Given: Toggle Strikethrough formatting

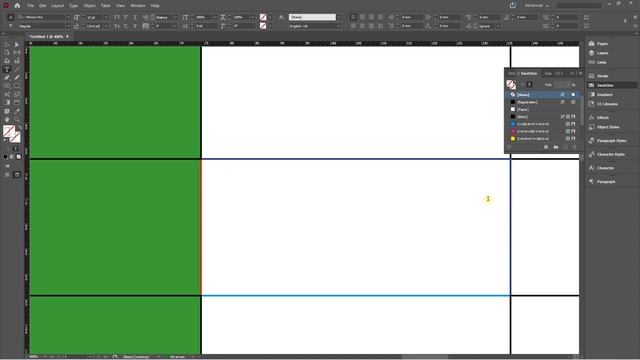Looking at the screenshot, I should 135,26.
